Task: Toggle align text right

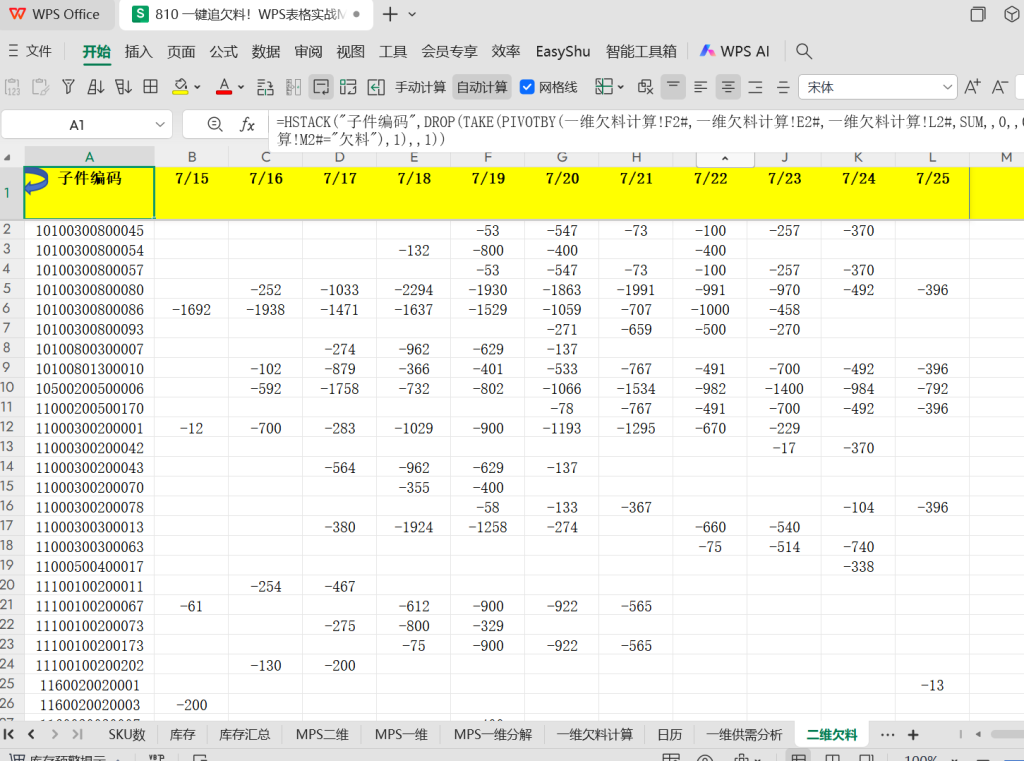Action: click(x=755, y=87)
